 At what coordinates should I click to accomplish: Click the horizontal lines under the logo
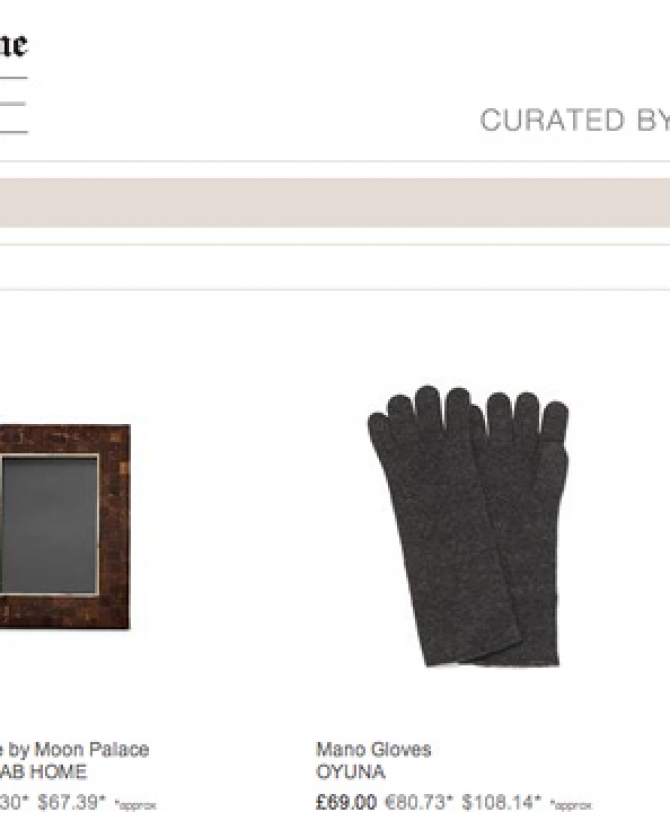[13, 105]
